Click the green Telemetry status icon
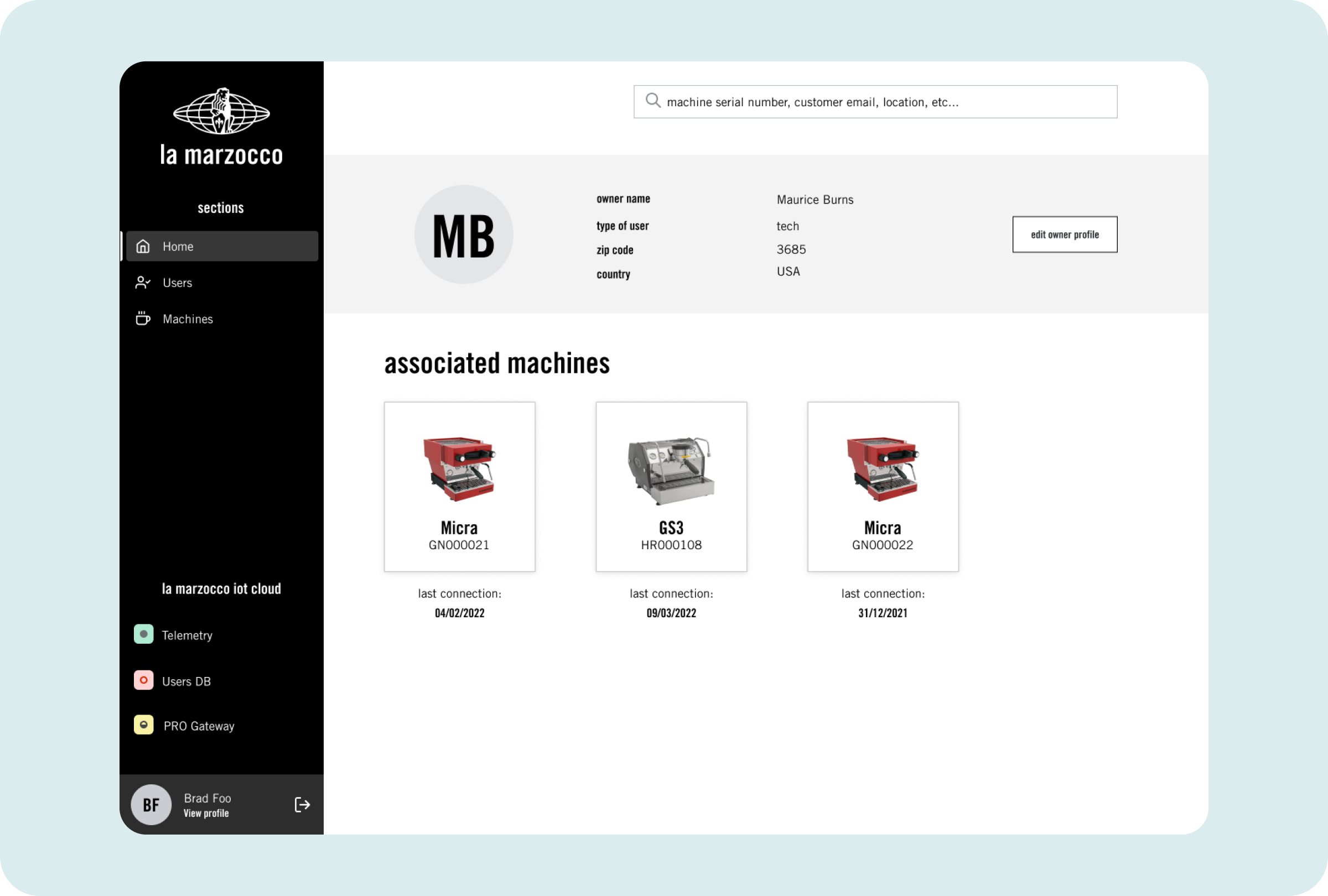This screenshot has height=896, width=1328. (143, 634)
